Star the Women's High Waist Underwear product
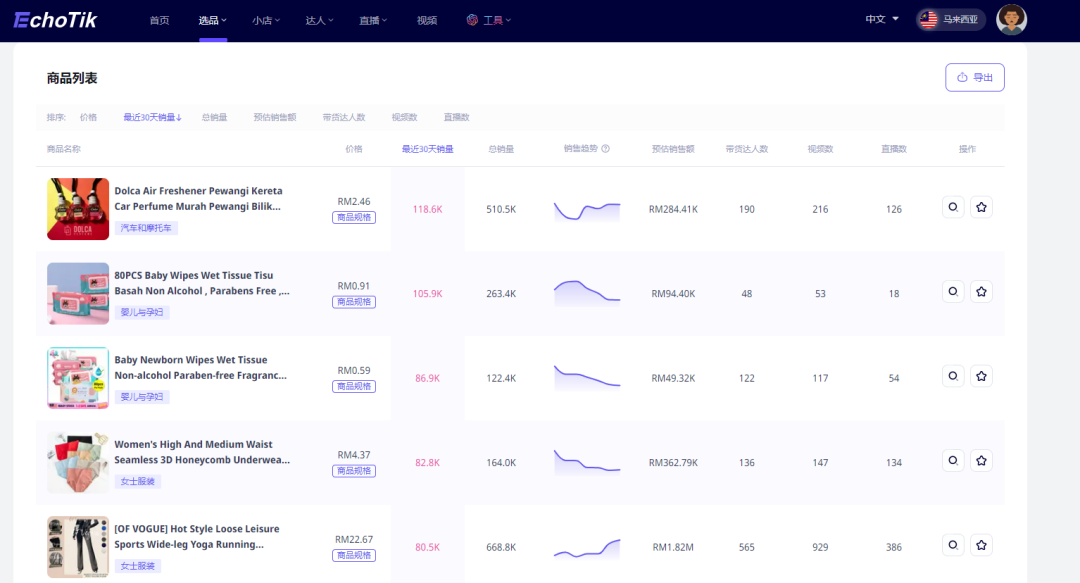Viewport: 1080px width, 583px height. click(x=982, y=460)
